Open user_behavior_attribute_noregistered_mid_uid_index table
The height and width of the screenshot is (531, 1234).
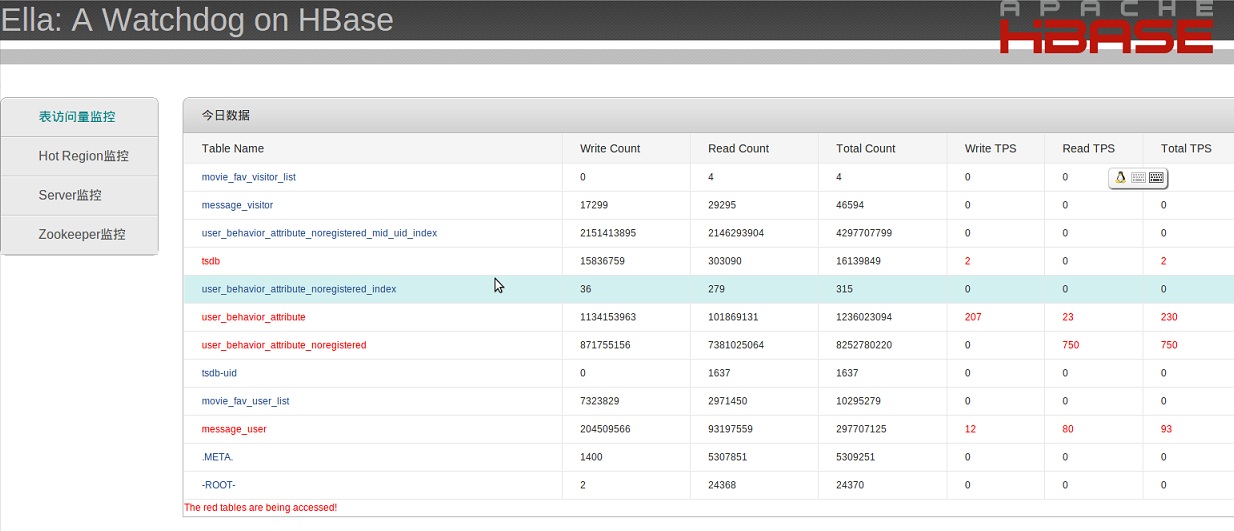tap(319, 233)
